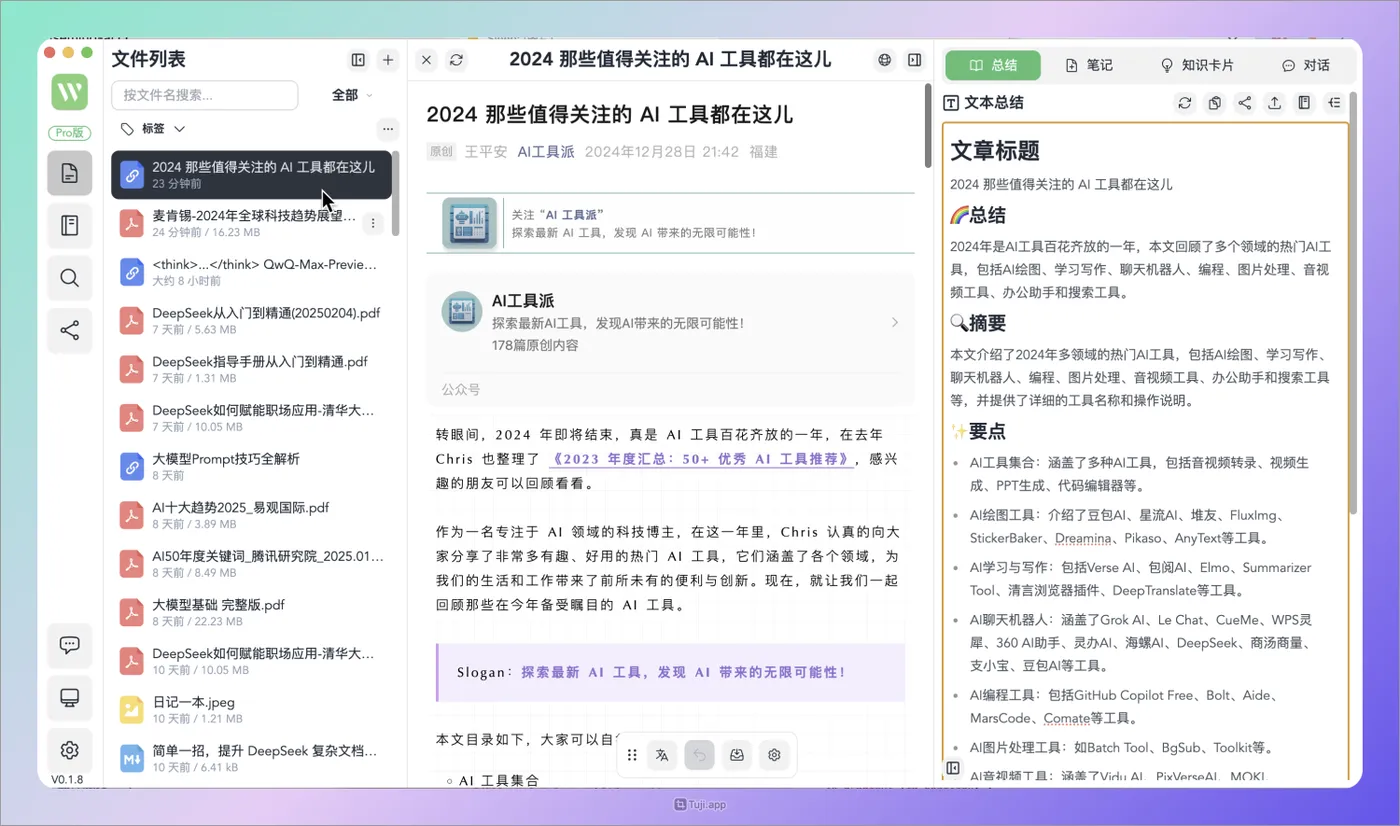Open 10 天前 DeepSeek如何赋能职场应用 file
This screenshot has height=826, width=1400.
(x=251, y=661)
